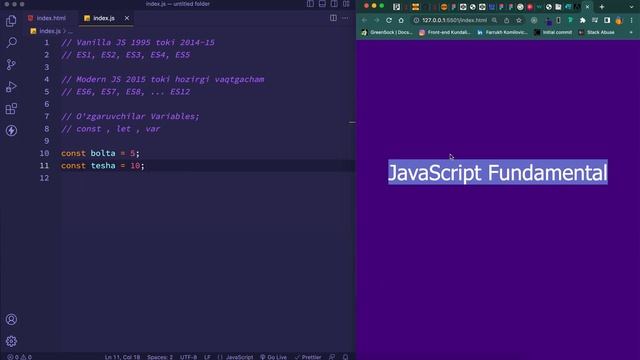This screenshot has width=640, height=360.
Task: Click line number 12 in the gutter
Action: click(x=44, y=178)
